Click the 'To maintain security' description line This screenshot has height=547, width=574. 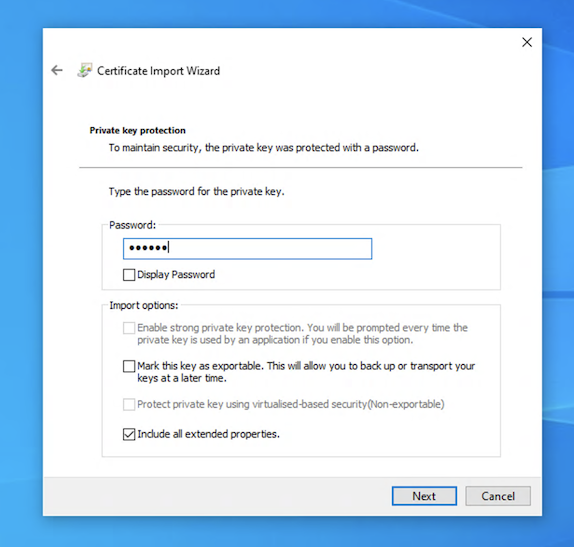264,148
